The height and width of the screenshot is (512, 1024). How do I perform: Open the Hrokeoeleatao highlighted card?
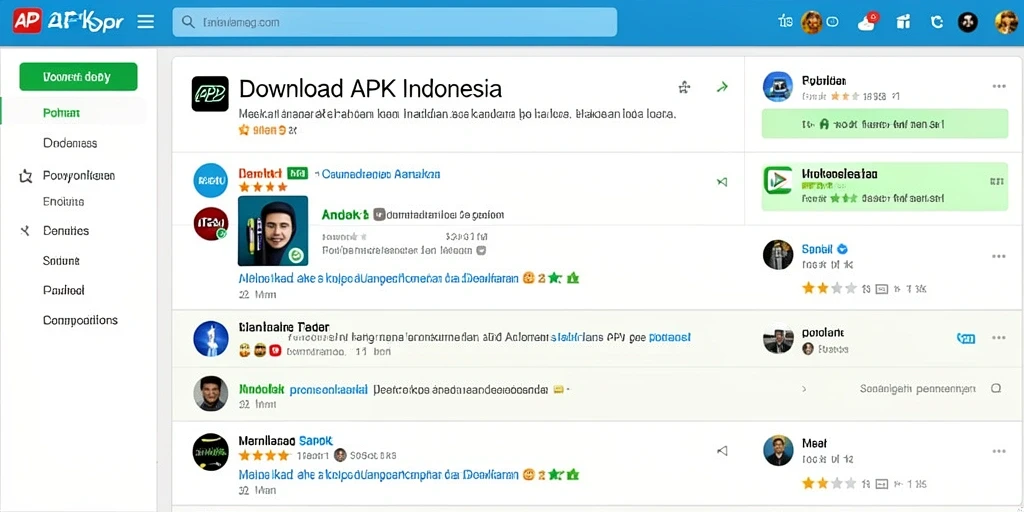[x=885, y=186]
